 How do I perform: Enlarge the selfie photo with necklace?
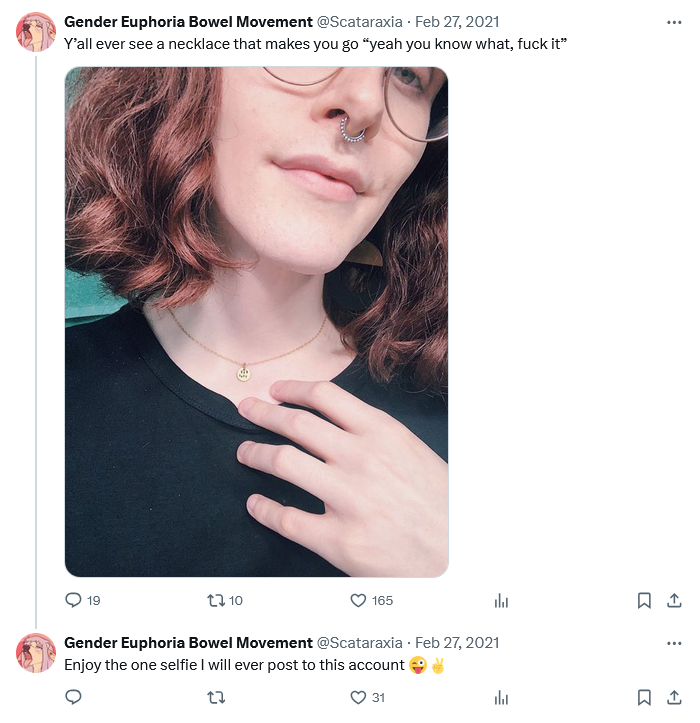[256, 322]
